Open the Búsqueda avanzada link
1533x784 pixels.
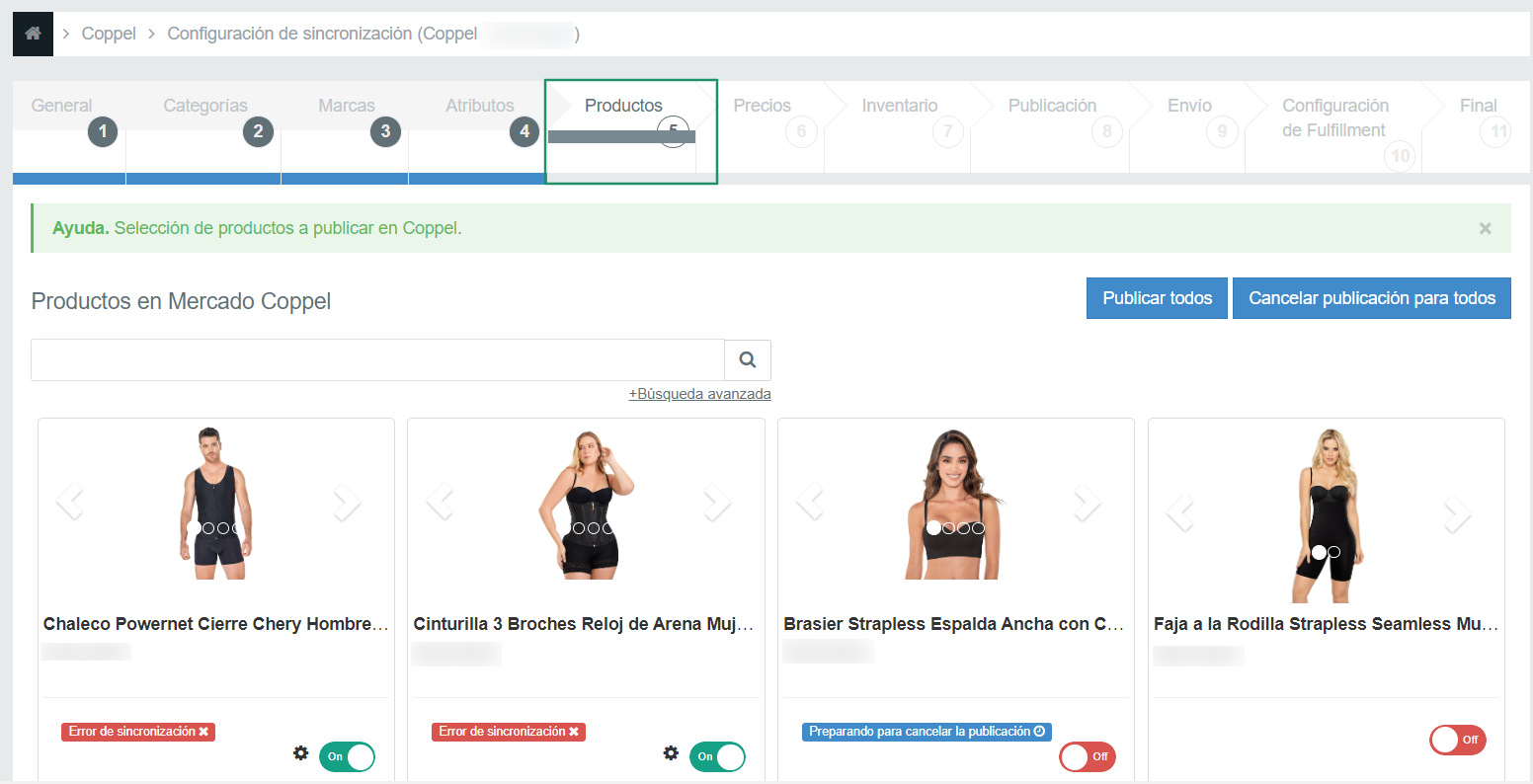(x=700, y=394)
